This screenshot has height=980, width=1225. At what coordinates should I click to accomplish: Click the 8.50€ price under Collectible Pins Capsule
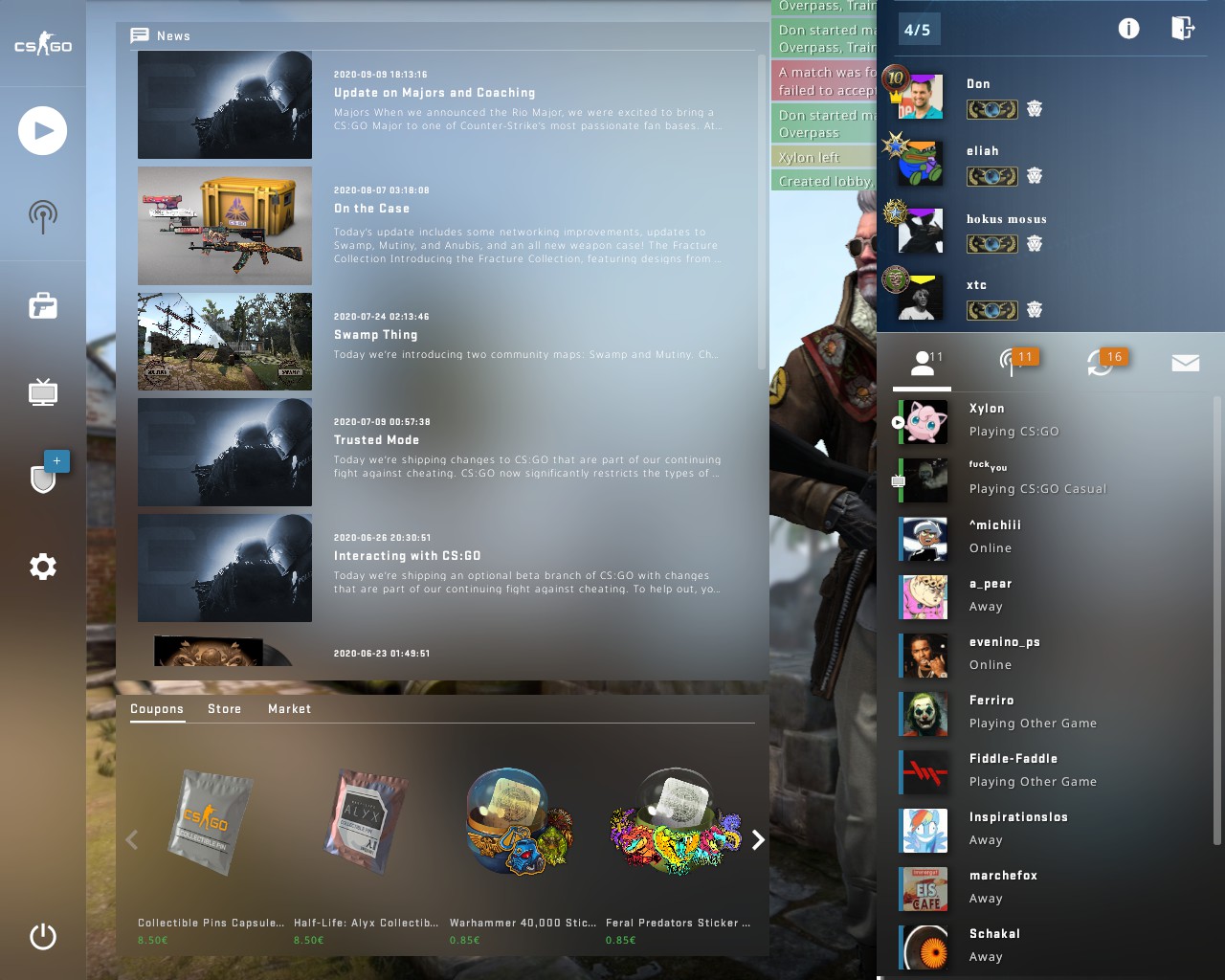[153, 941]
